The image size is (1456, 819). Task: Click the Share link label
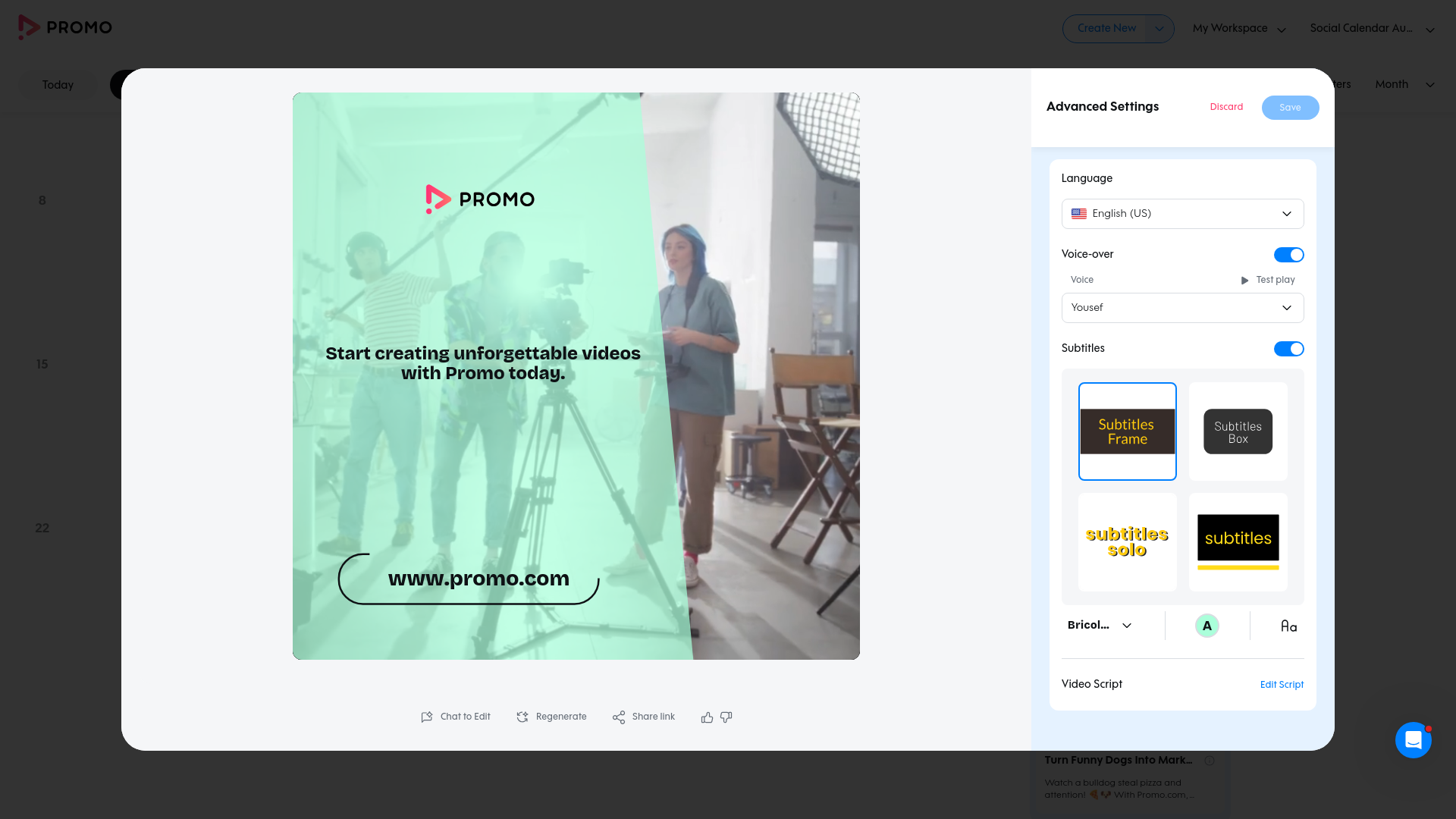(x=653, y=717)
